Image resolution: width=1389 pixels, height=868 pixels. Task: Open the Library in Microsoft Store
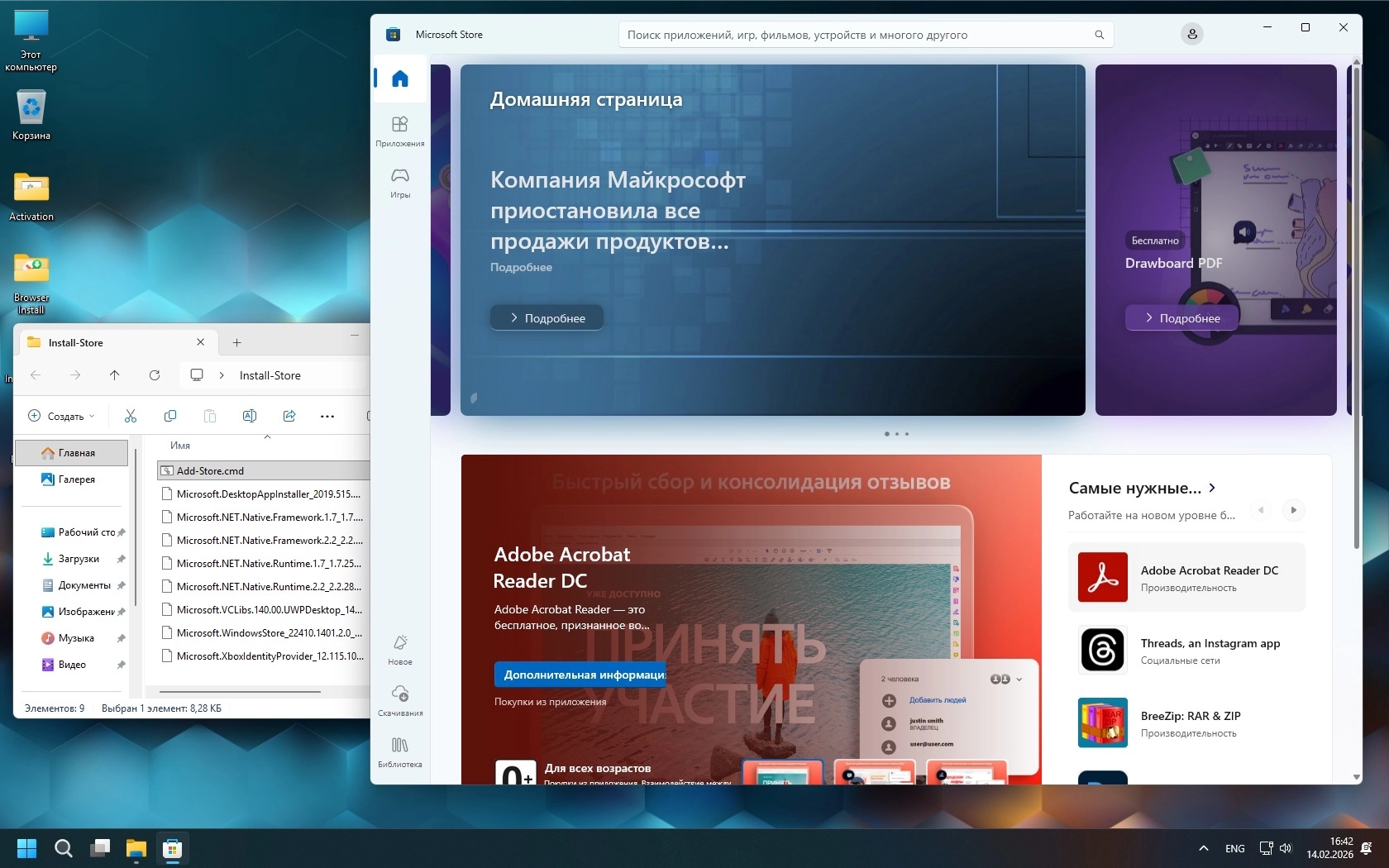click(400, 751)
